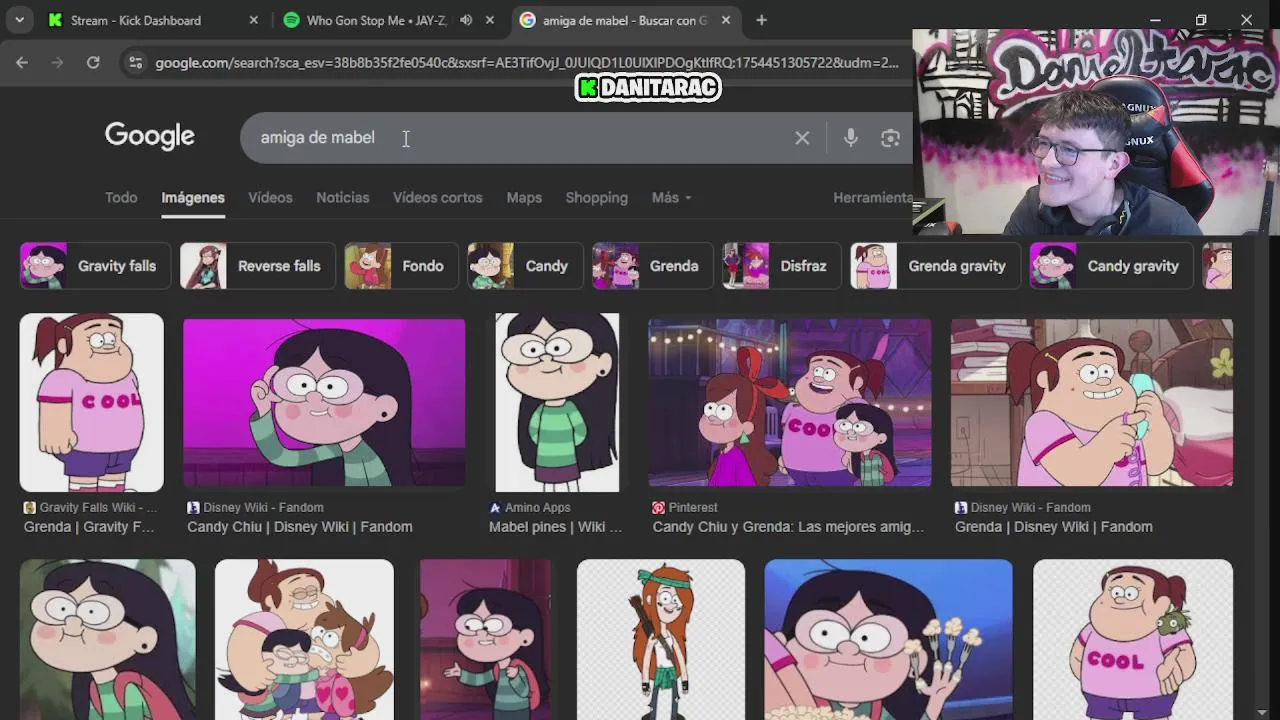
Task: Open the Shopping results tab
Action: [x=596, y=198]
